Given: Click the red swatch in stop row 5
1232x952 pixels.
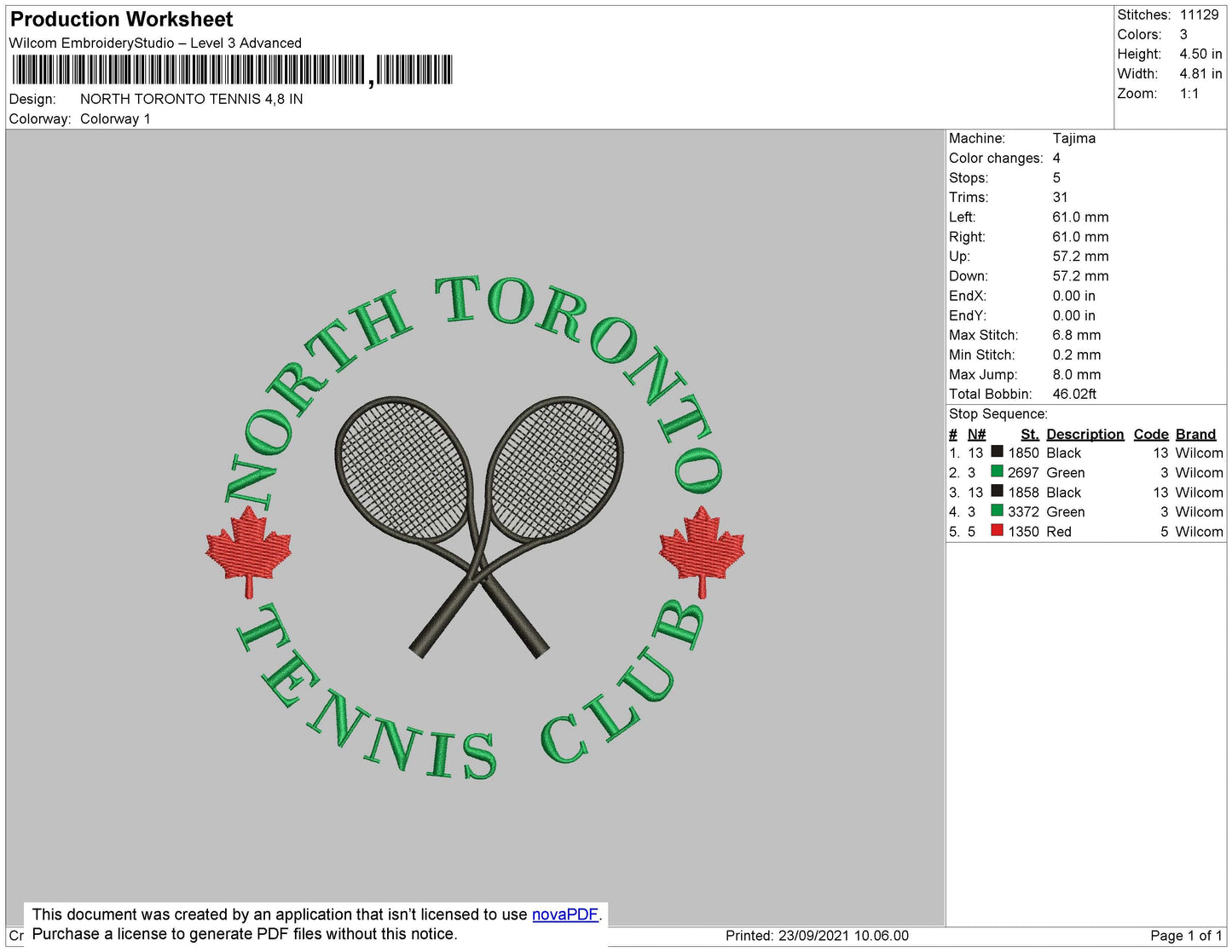Looking at the screenshot, I should click(x=997, y=530).
